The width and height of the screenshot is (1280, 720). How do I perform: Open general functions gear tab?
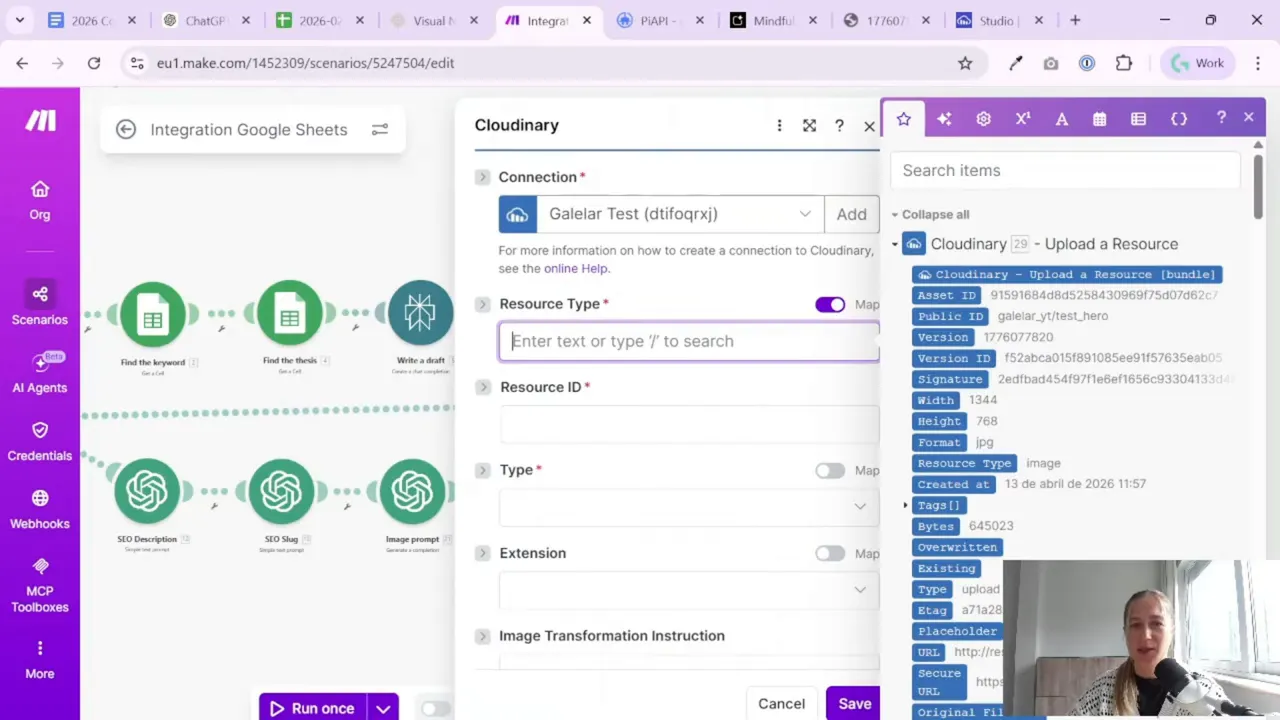tap(983, 119)
